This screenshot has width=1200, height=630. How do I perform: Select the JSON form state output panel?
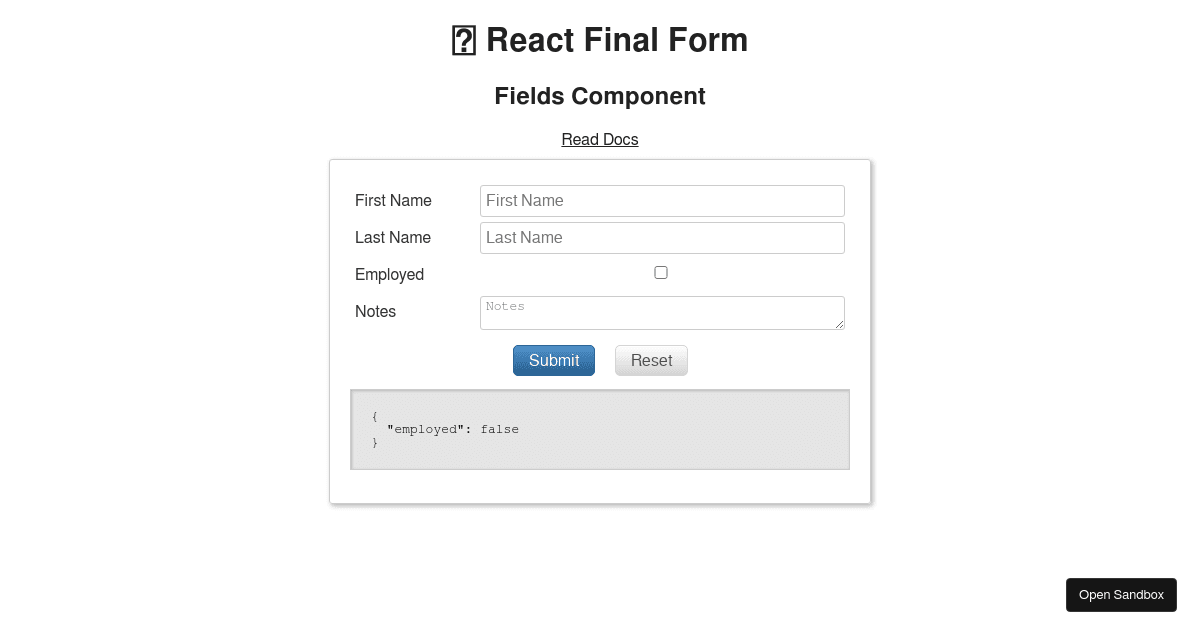599,429
